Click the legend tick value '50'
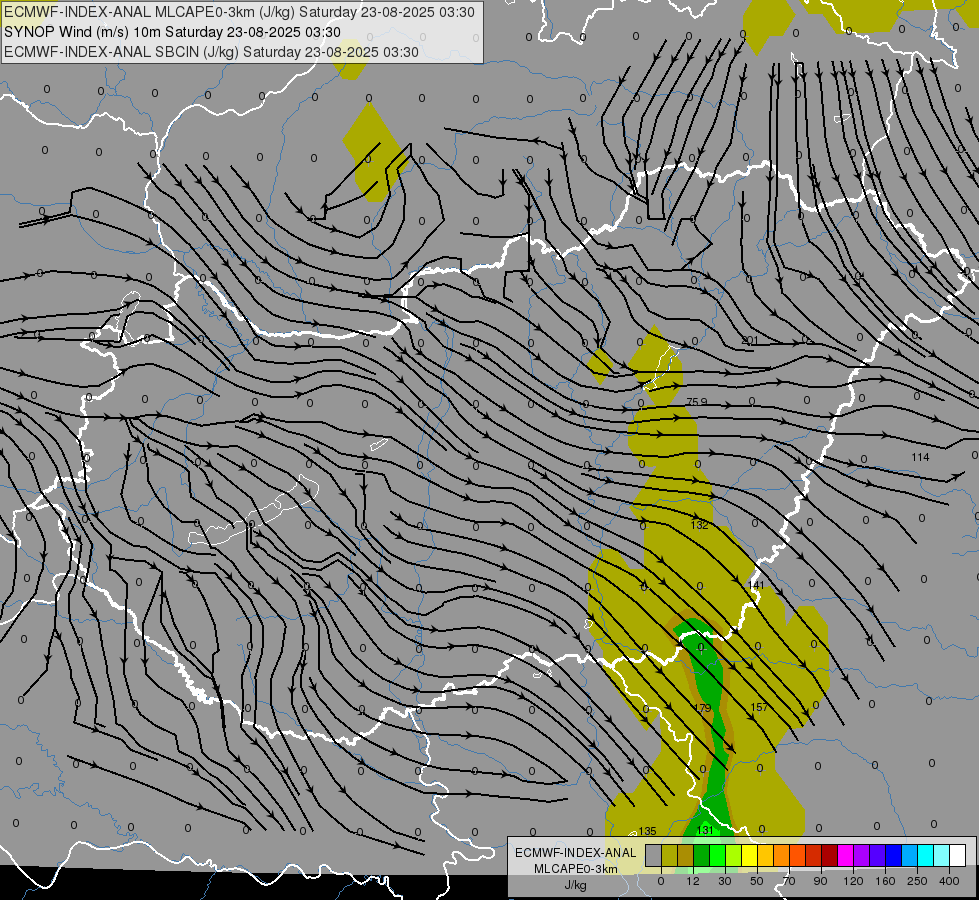Screen dimensions: 979x900 pos(757,881)
